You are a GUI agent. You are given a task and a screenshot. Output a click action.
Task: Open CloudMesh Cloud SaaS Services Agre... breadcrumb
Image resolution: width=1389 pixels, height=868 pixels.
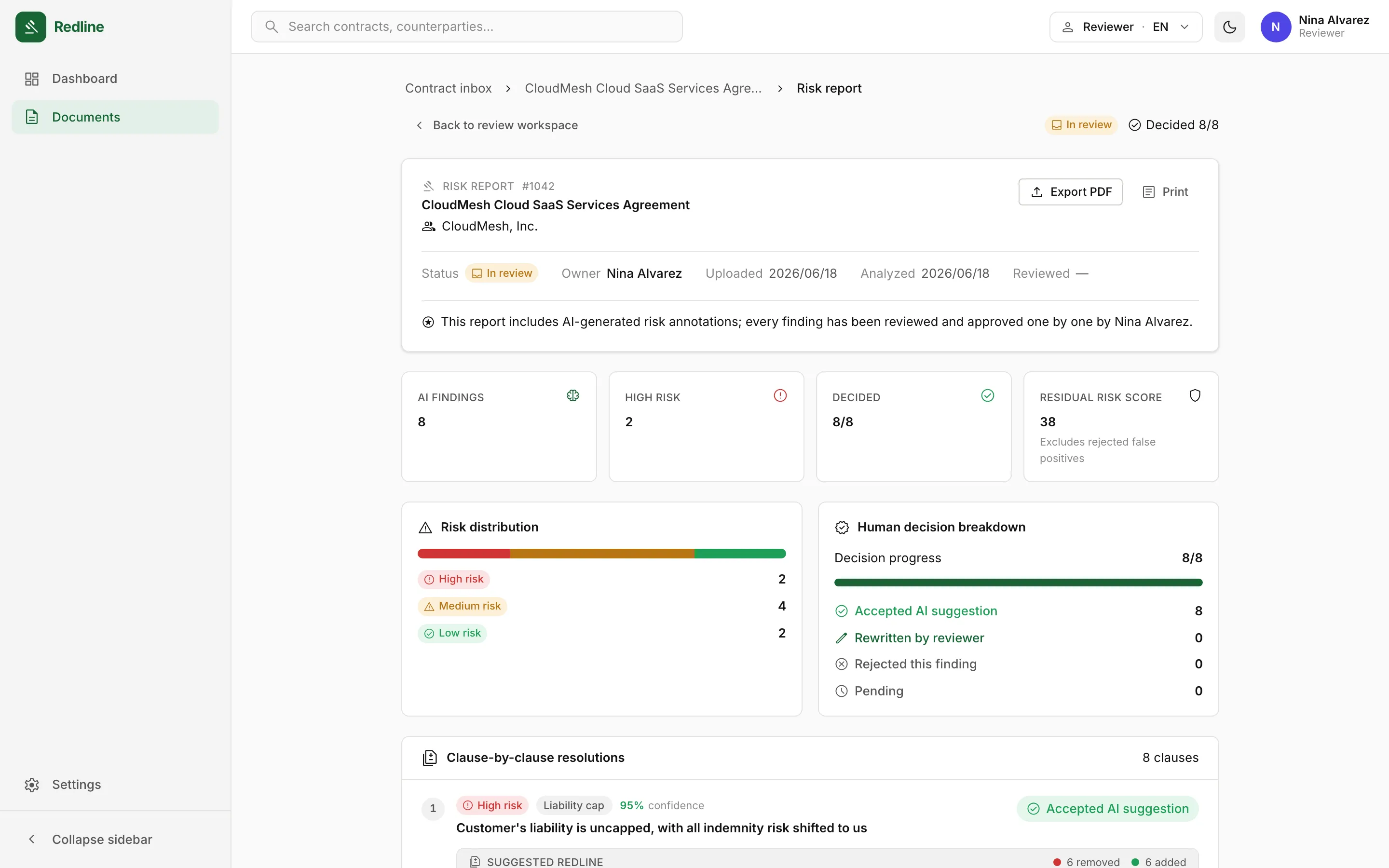point(643,88)
